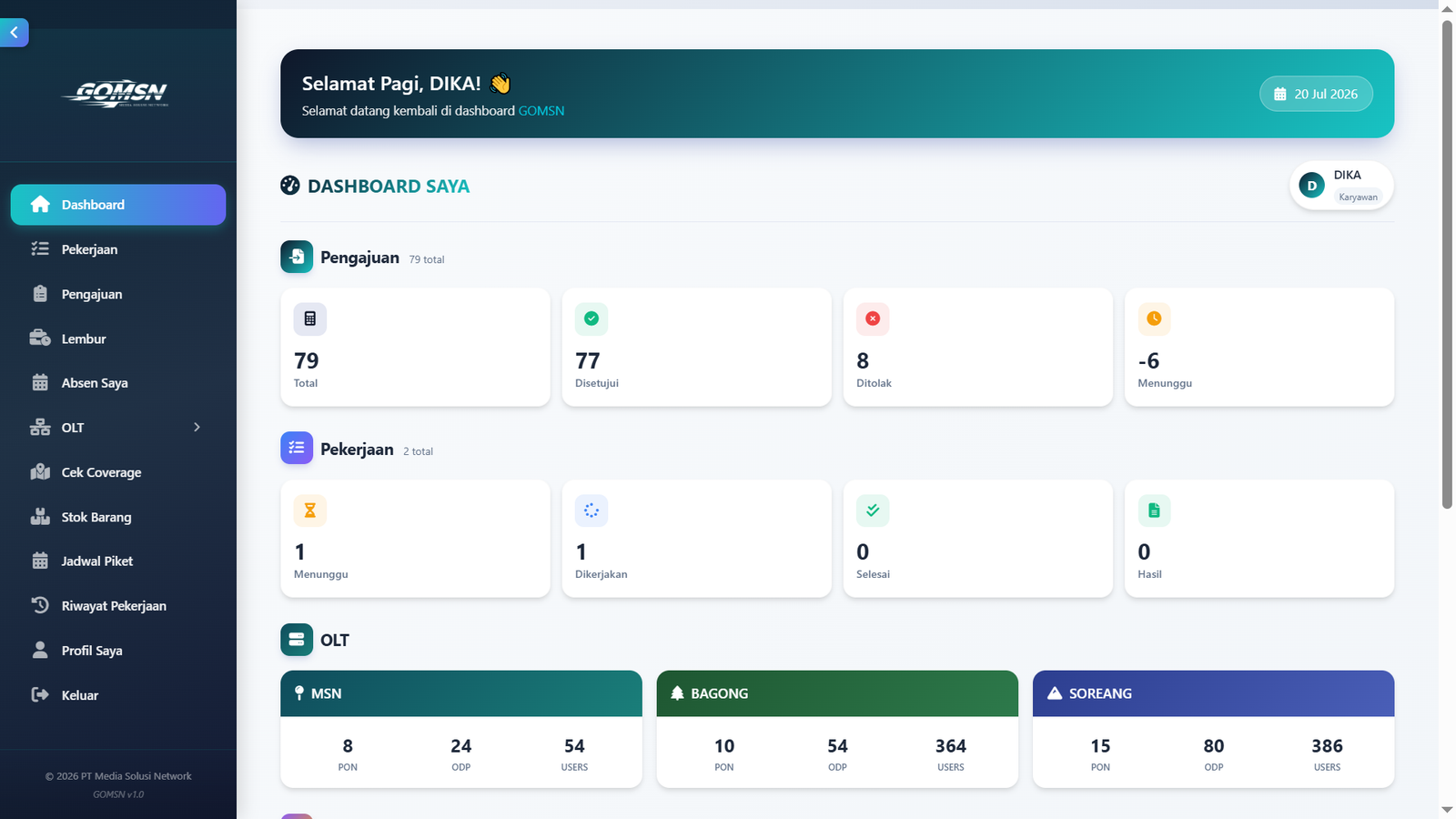Viewport: 1456px width, 819px height.
Task: Click the document icon on Hasil card
Action: click(1154, 511)
